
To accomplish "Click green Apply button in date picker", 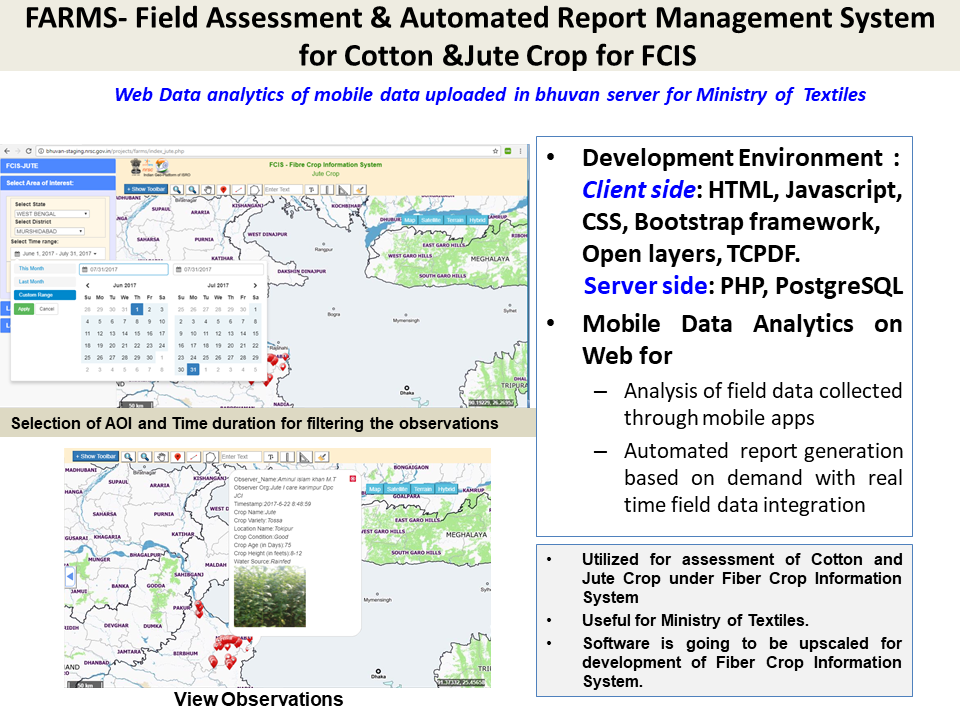I will tap(24, 309).
